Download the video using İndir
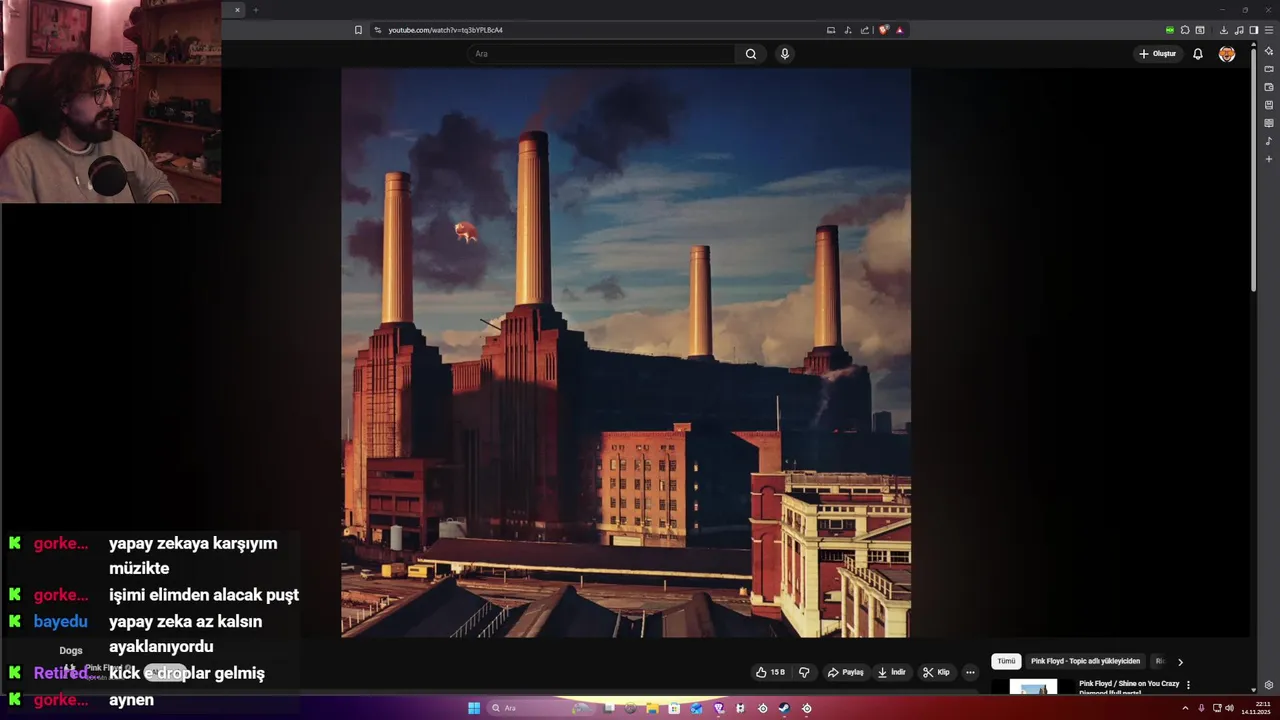 pyautogui.click(x=892, y=672)
